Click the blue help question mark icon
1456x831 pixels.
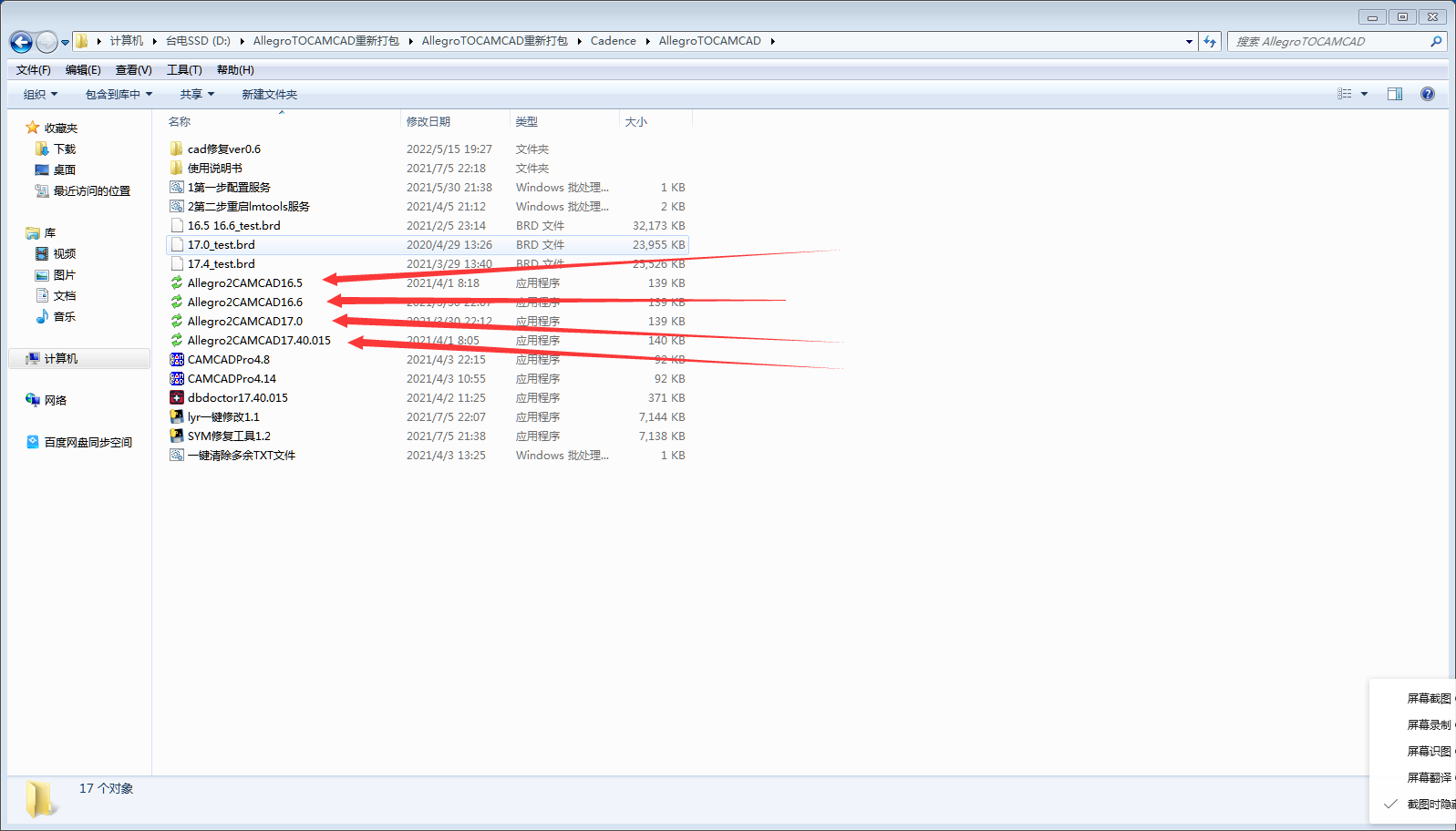click(x=1428, y=94)
